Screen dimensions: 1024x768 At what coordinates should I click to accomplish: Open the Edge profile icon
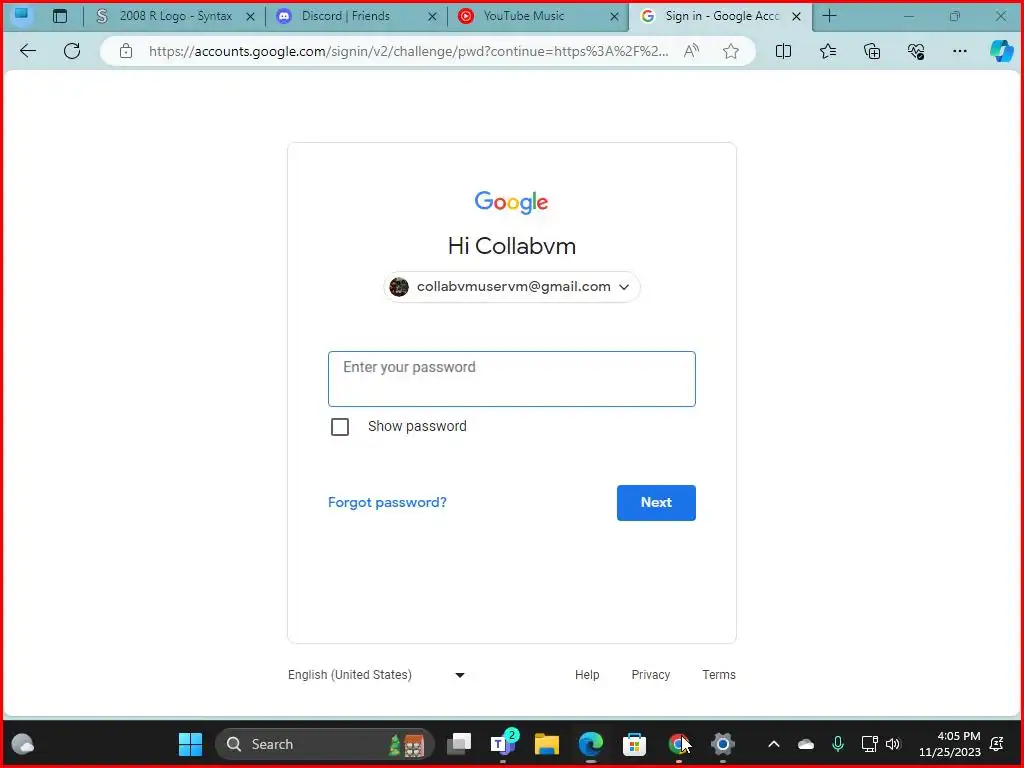[22, 16]
